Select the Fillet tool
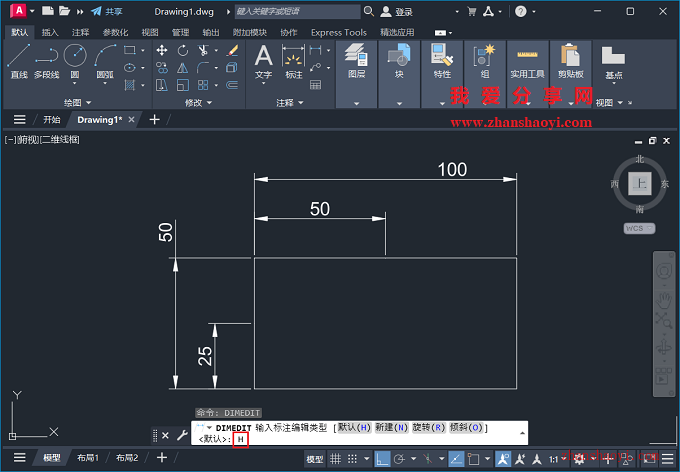Screen dimensions: 680x472 [x=203, y=68]
